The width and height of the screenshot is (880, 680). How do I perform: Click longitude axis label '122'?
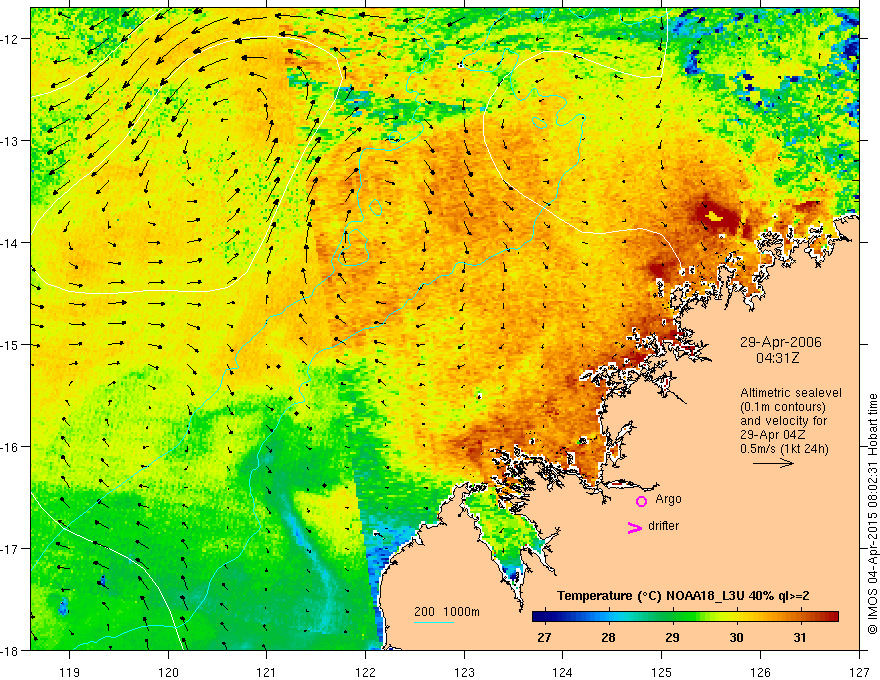pos(365,672)
